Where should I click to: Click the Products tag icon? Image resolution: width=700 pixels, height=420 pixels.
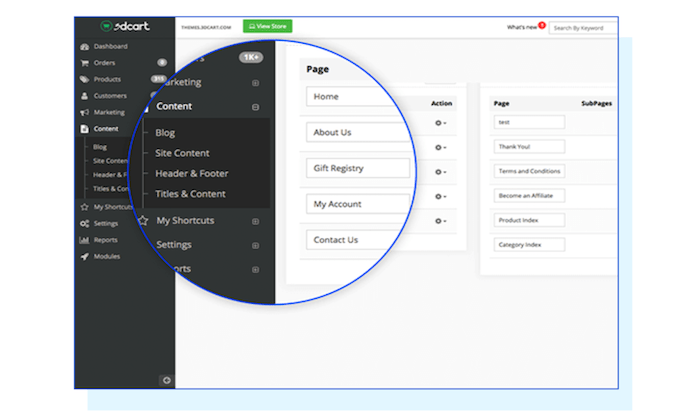(84, 79)
